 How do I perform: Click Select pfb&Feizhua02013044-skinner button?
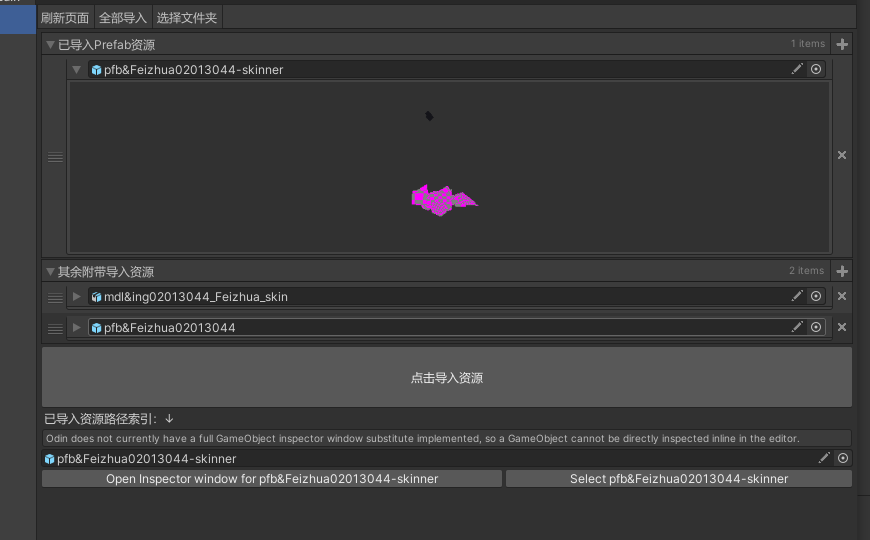tap(679, 478)
